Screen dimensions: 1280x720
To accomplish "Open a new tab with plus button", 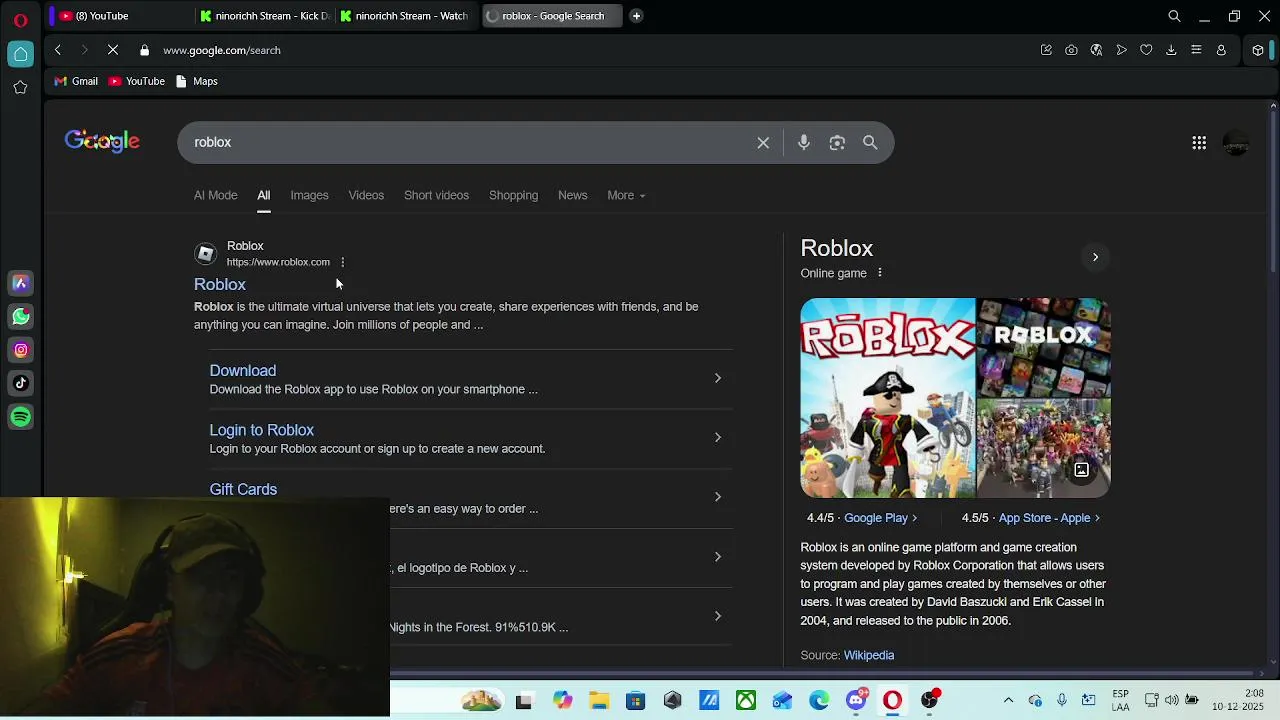I will pos(636,16).
